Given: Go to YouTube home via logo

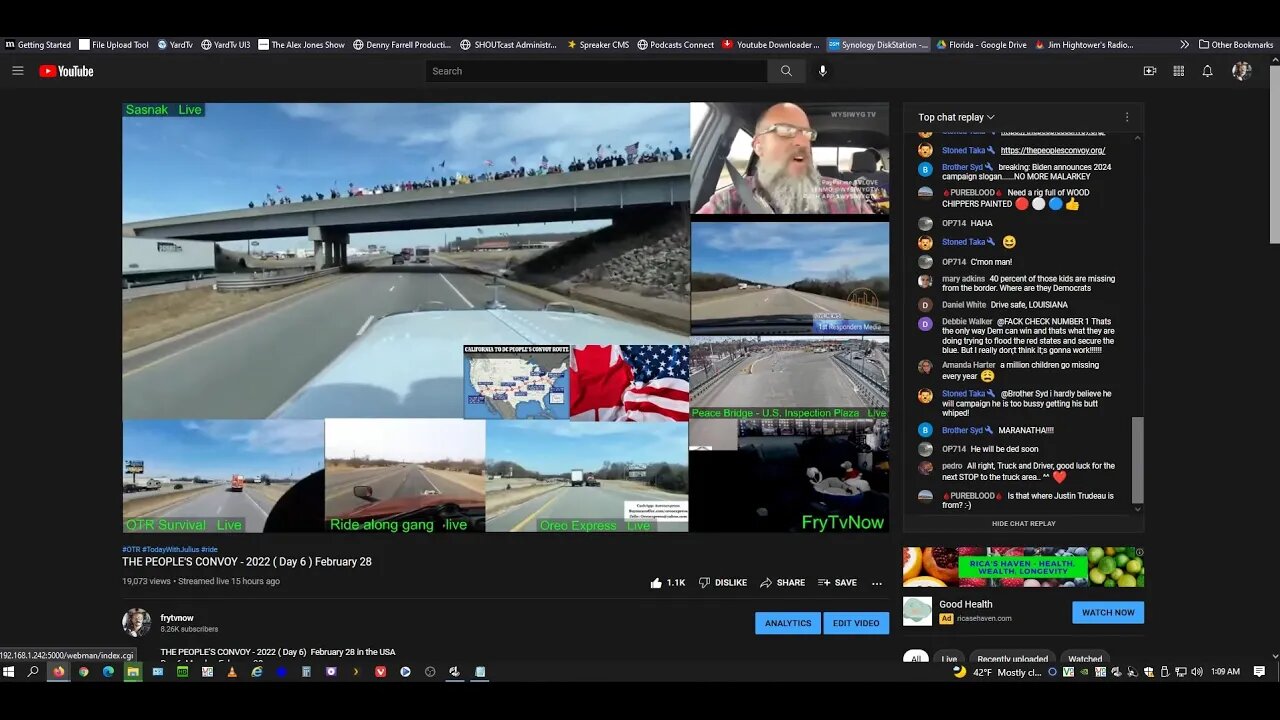Looking at the screenshot, I should point(66,71).
